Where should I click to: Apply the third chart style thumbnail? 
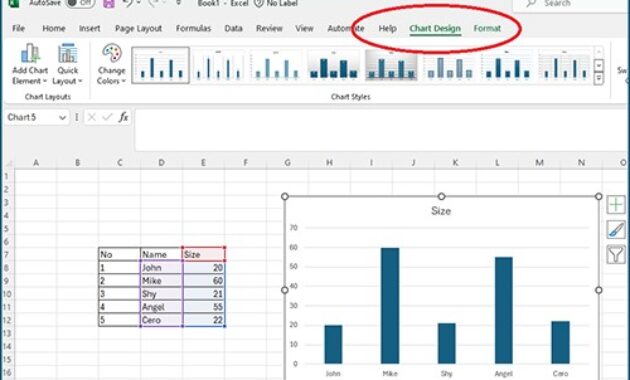[276, 65]
